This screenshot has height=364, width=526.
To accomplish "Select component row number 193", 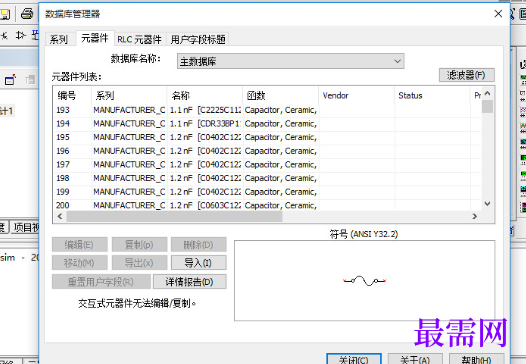I will point(267,110).
